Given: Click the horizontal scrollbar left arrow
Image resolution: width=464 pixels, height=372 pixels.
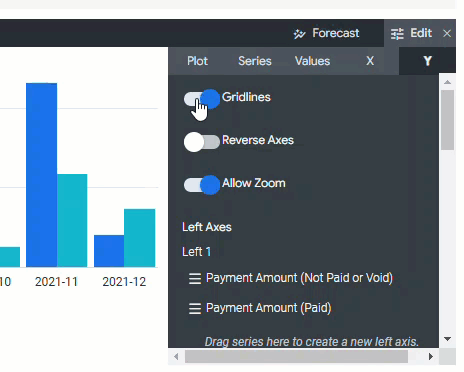Looking at the screenshot, I should (x=176, y=357).
